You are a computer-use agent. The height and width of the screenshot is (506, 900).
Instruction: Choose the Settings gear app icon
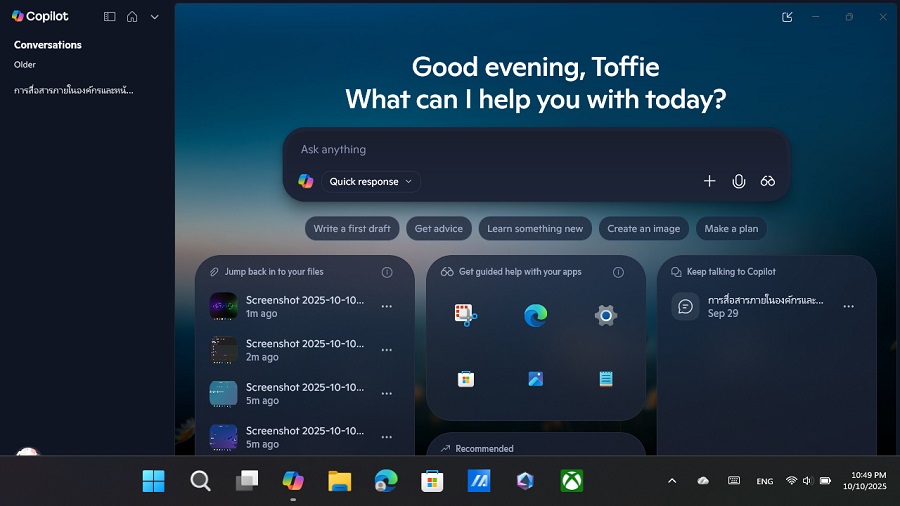point(605,316)
